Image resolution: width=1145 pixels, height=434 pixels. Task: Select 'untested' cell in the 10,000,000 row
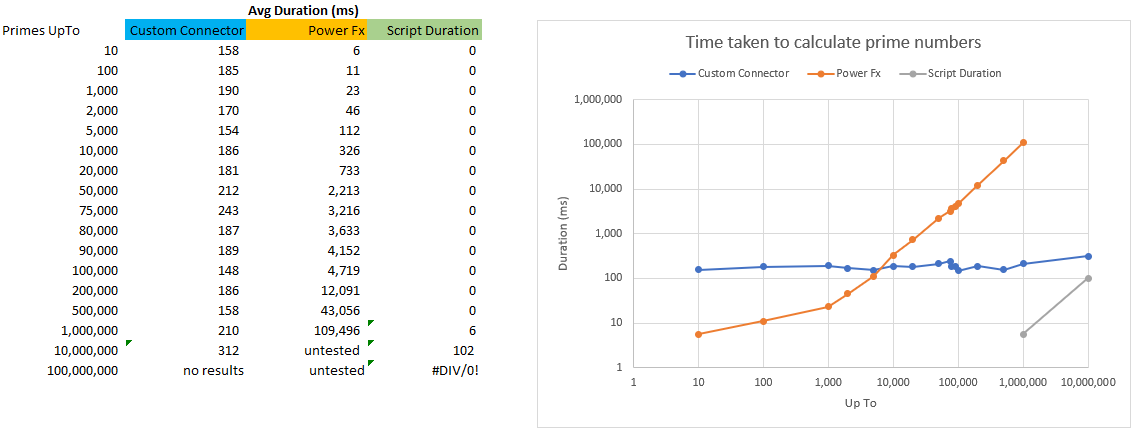tap(334, 351)
